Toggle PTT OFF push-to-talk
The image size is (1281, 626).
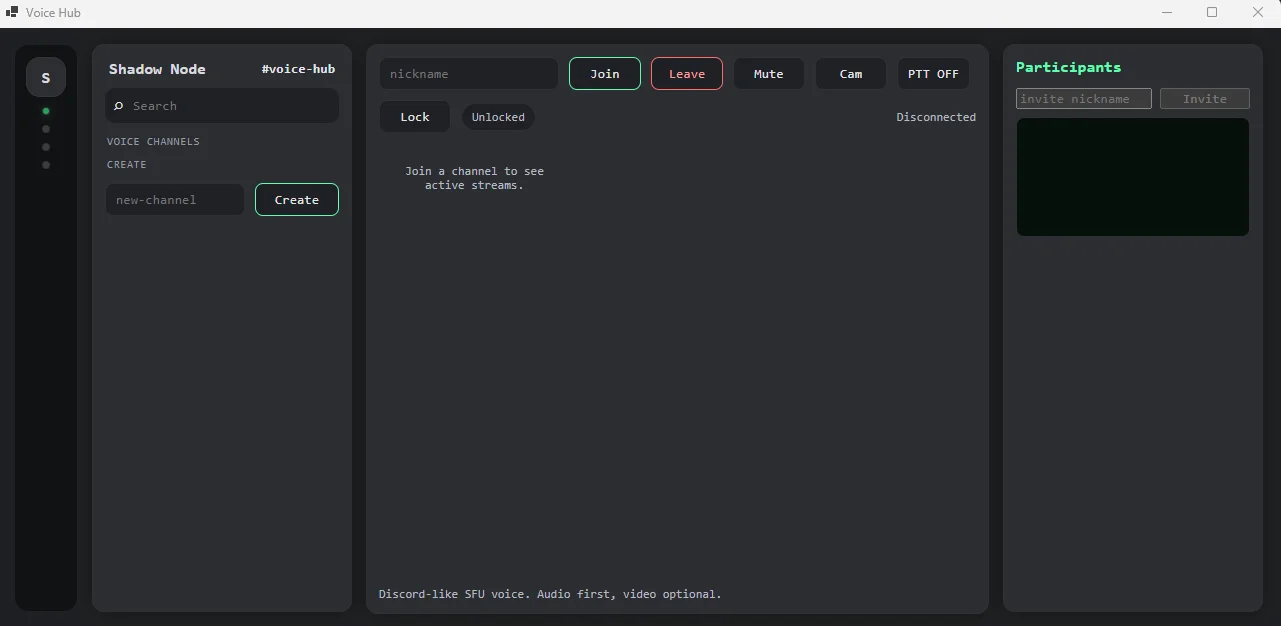(x=933, y=74)
